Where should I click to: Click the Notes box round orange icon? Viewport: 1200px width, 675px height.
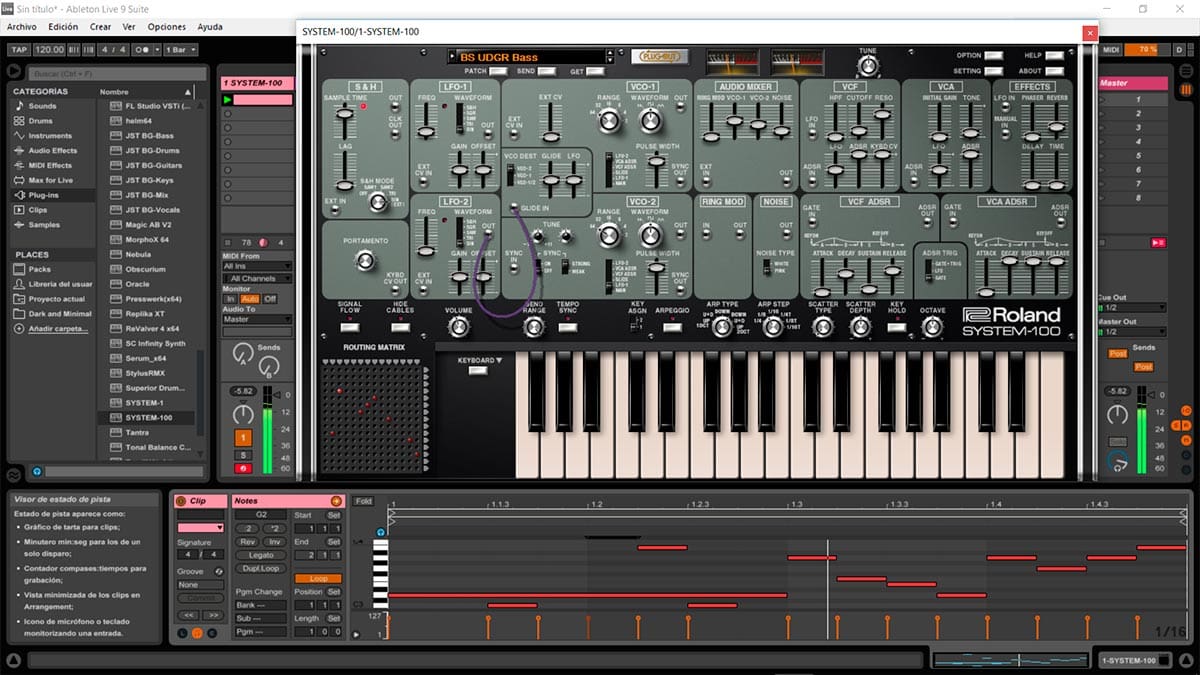point(336,501)
